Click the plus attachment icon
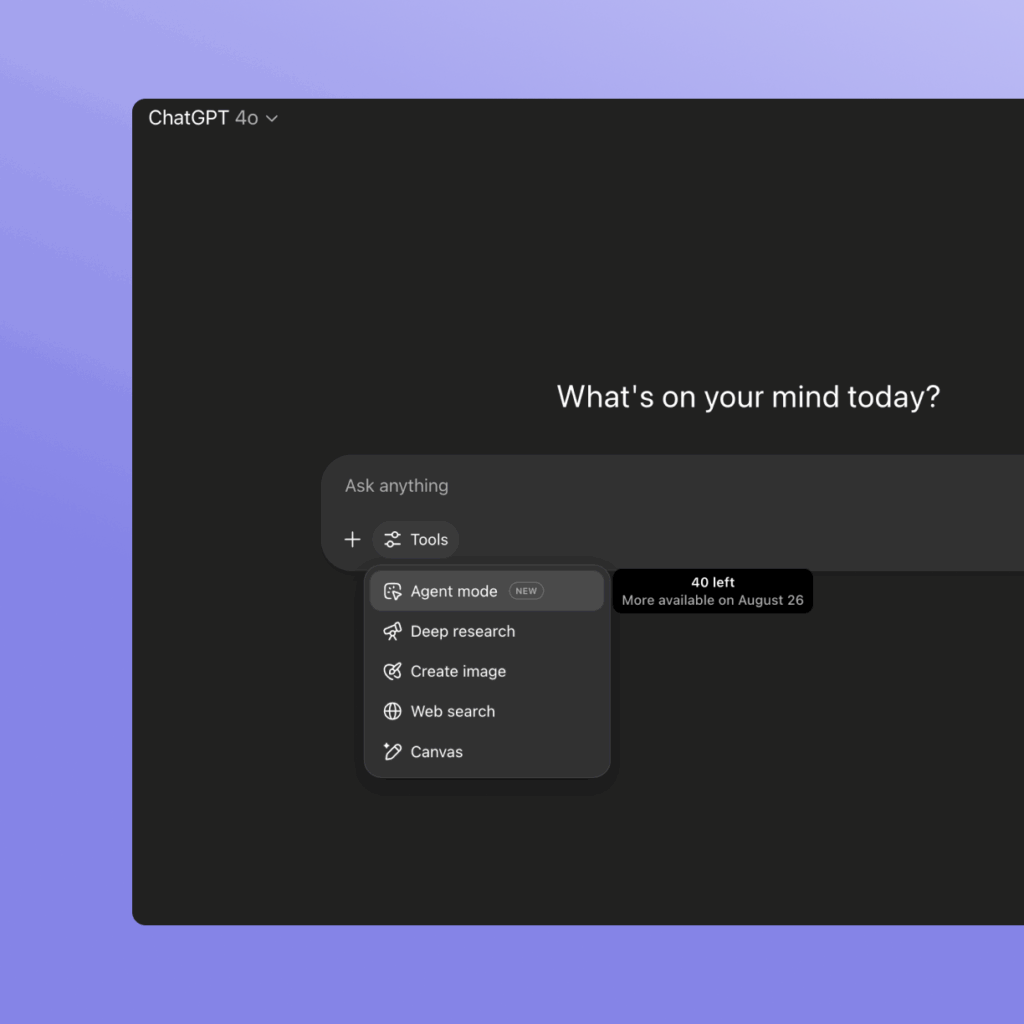The image size is (1024, 1024). pyautogui.click(x=352, y=539)
